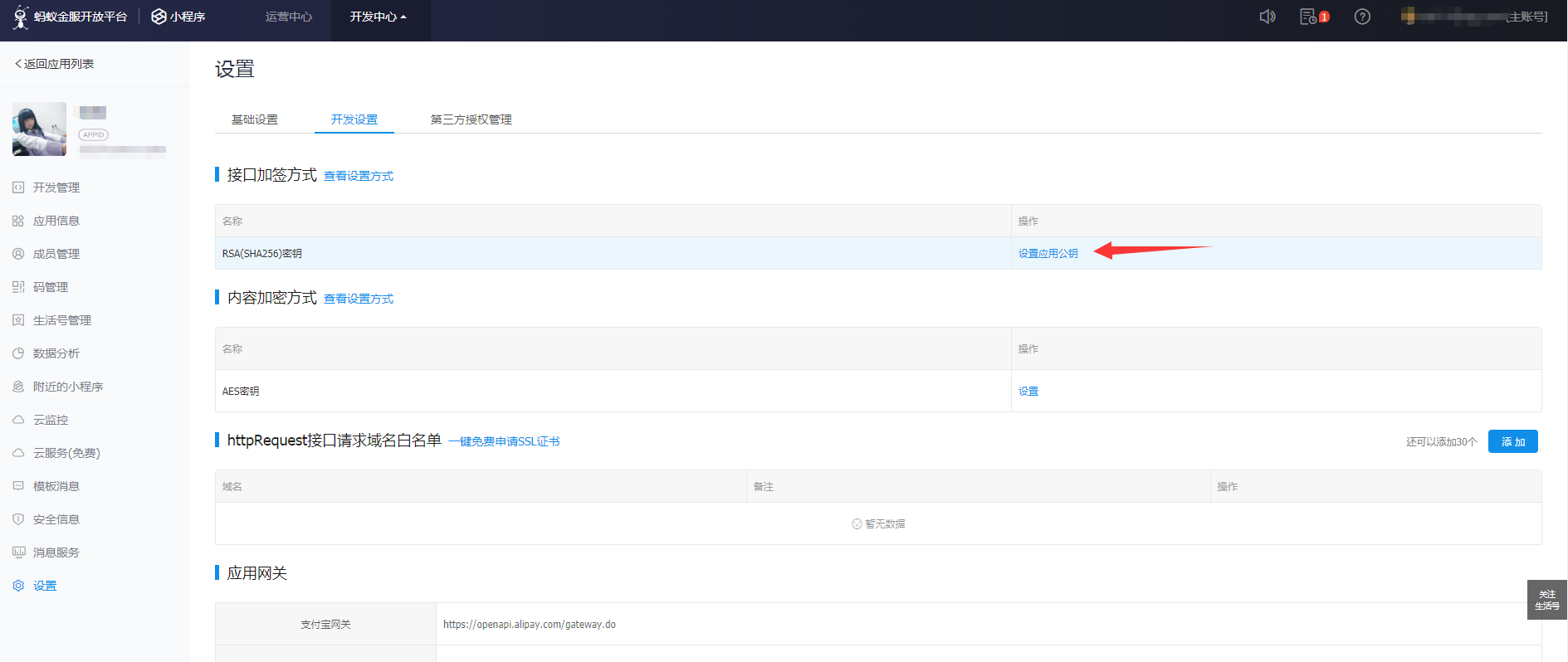
Task: Open 开发管理 in the sidebar
Action: [x=56, y=187]
